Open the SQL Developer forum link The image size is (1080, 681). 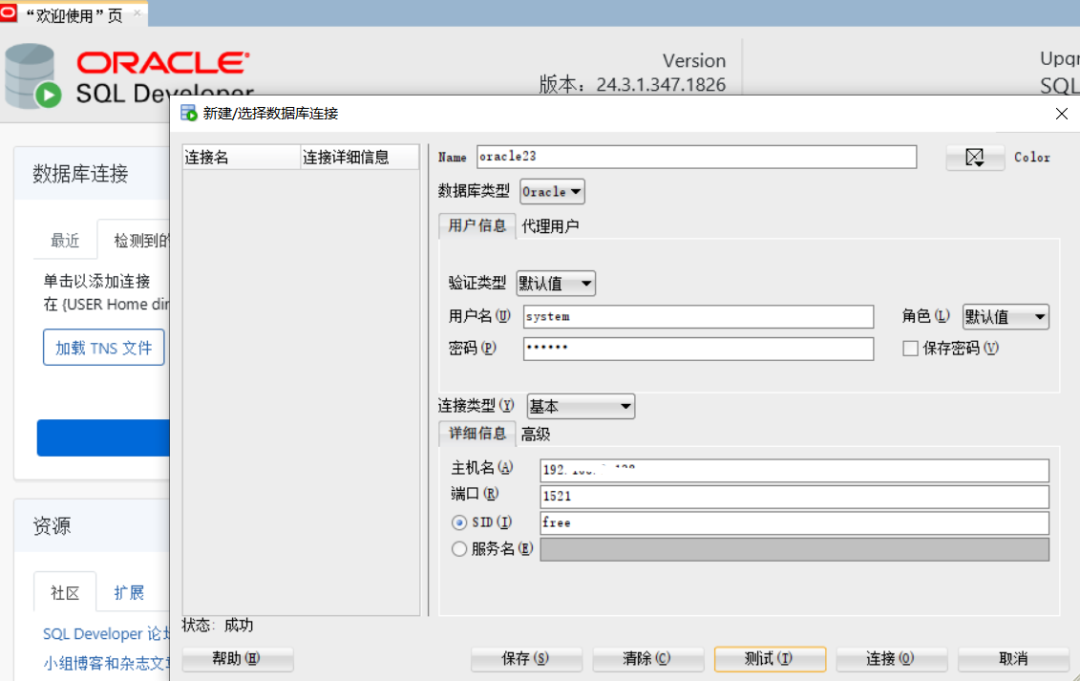[x=106, y=633]
